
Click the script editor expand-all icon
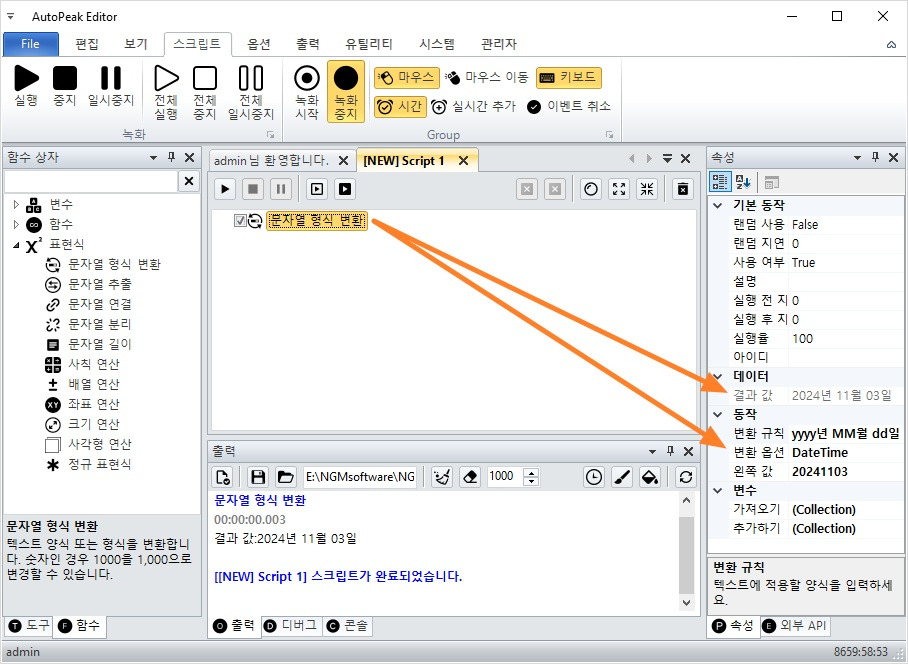(619, 189)
